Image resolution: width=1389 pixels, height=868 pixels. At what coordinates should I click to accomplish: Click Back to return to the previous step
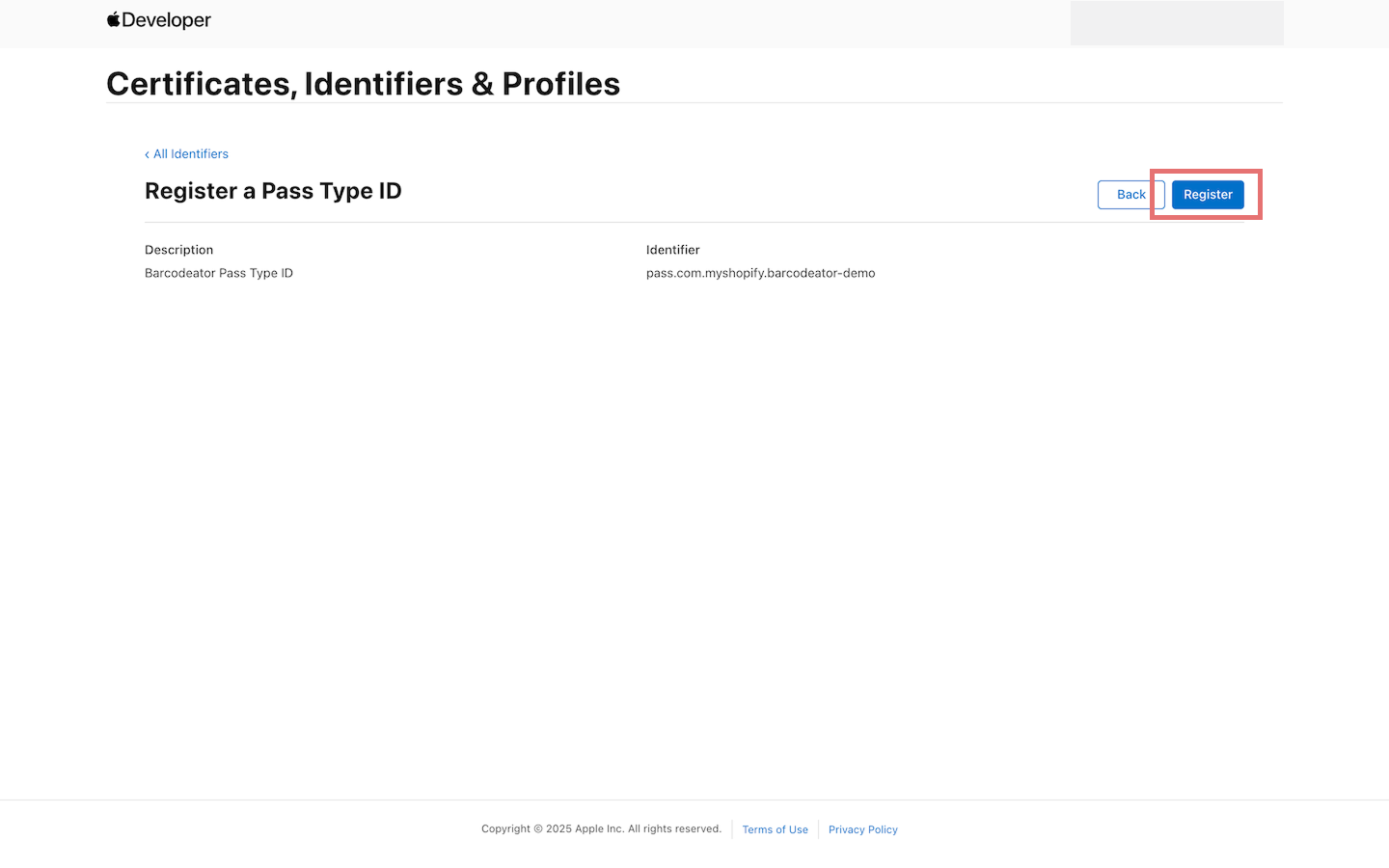tap(1130, 194)
